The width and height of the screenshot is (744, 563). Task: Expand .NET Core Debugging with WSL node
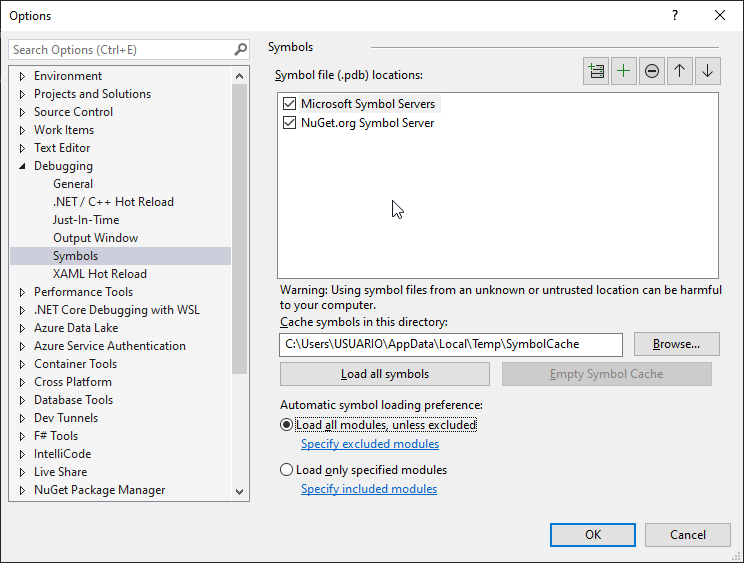point(22,310)
